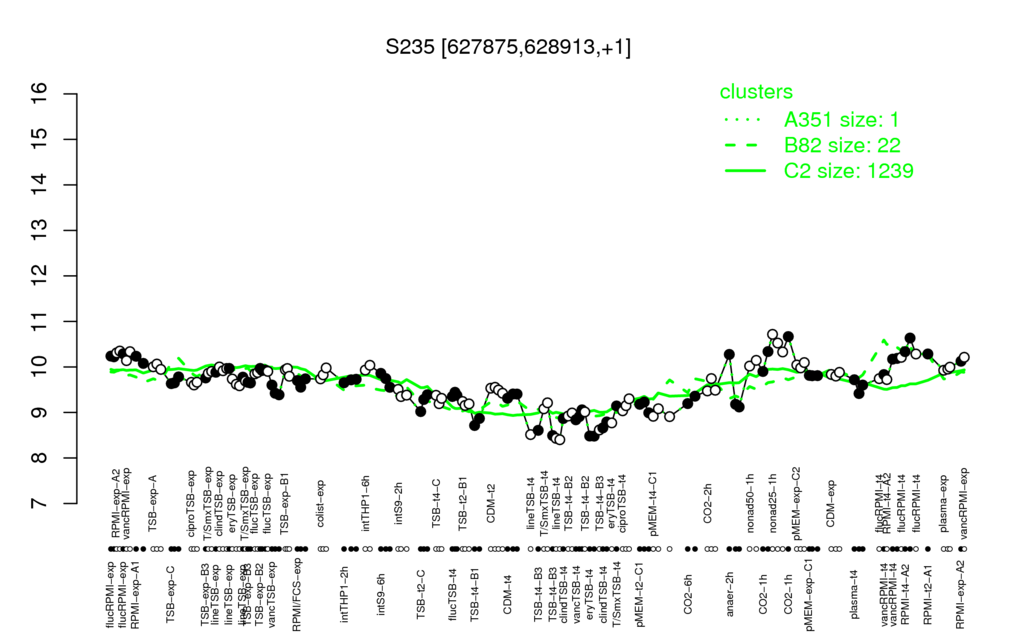Screen dimensions: 1024x640
Task: Click x-axis label "ciproTSB-exp"
Action: click(x=192, y=502)
